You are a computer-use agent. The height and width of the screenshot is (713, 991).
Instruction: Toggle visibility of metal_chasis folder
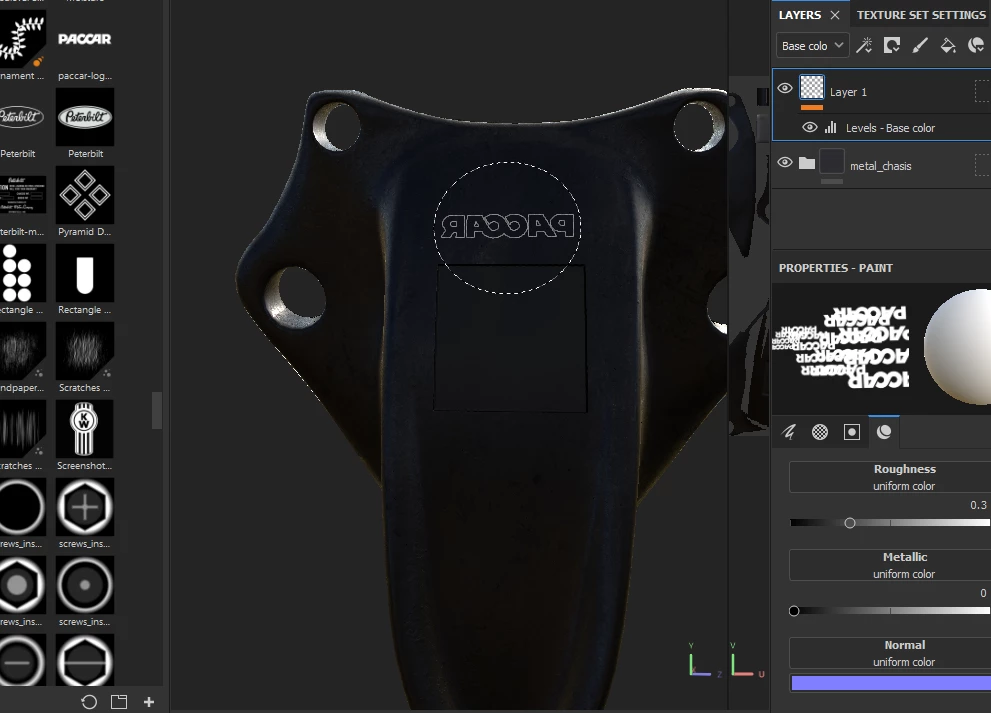click(x=785, y=162)
